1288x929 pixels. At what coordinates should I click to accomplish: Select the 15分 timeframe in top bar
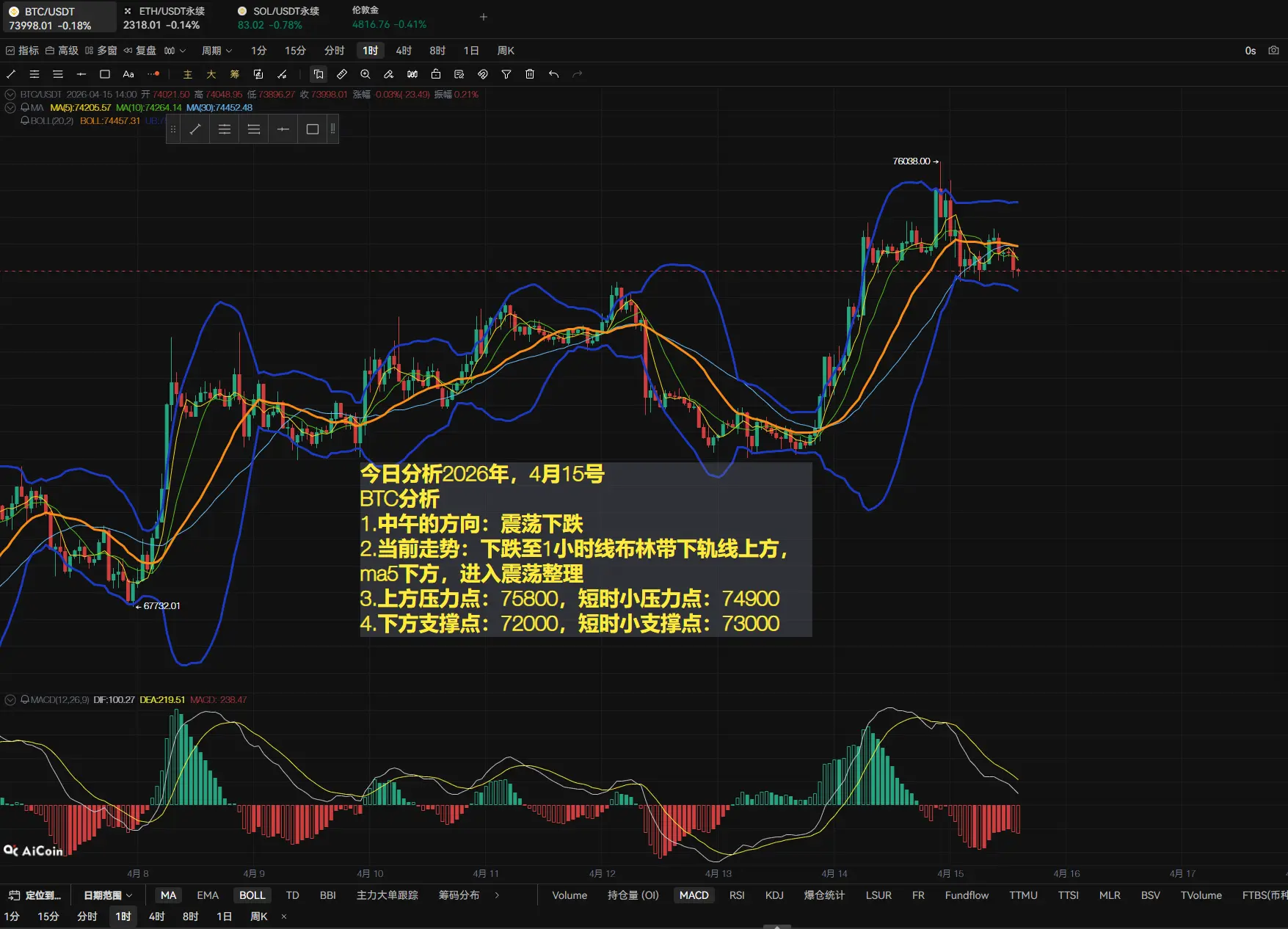pos(295,51)
